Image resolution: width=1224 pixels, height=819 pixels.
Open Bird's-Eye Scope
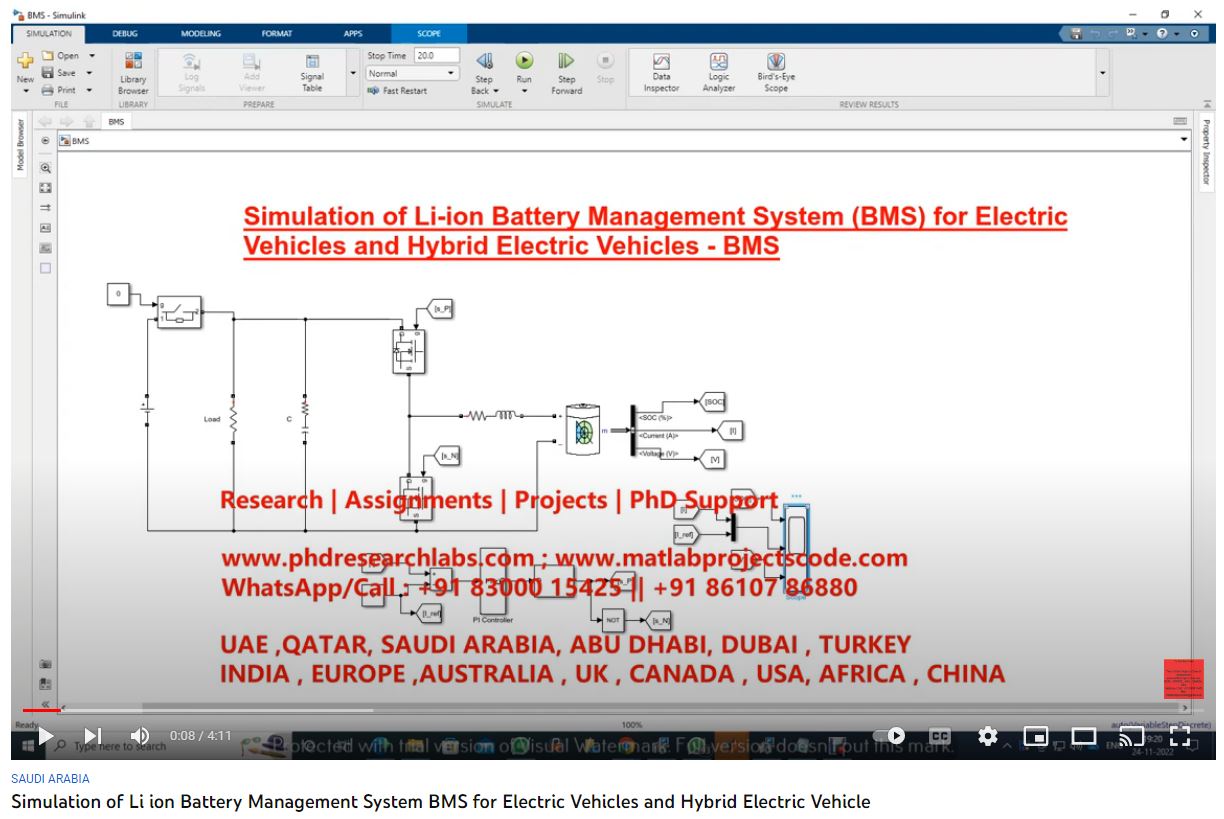[776, 72]
